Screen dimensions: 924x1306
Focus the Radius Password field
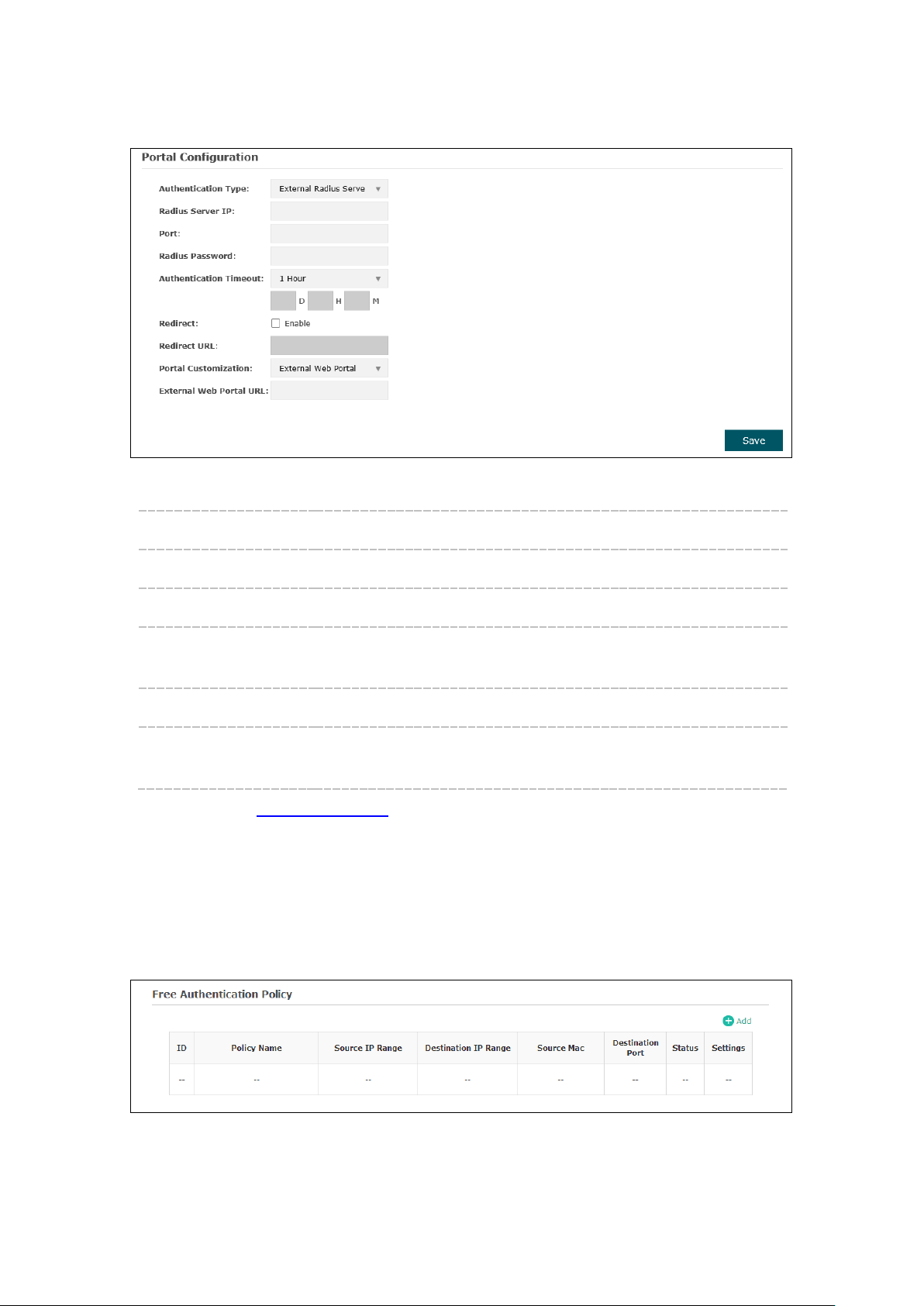tap(329, 256)
